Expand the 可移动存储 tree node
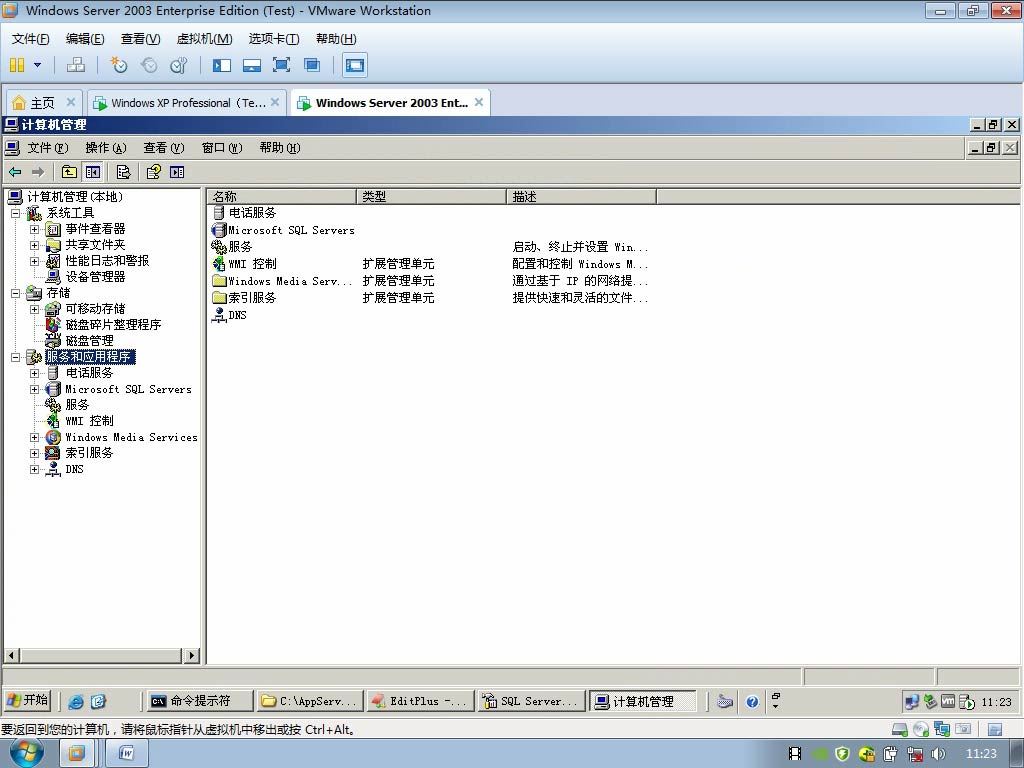This screenshot has height=768, width=1024. (34, 309)
